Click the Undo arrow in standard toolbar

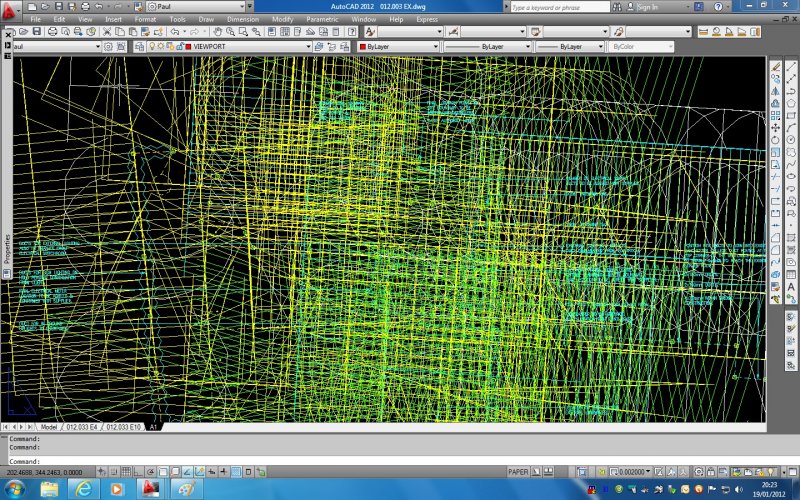[x=174, y=32]
